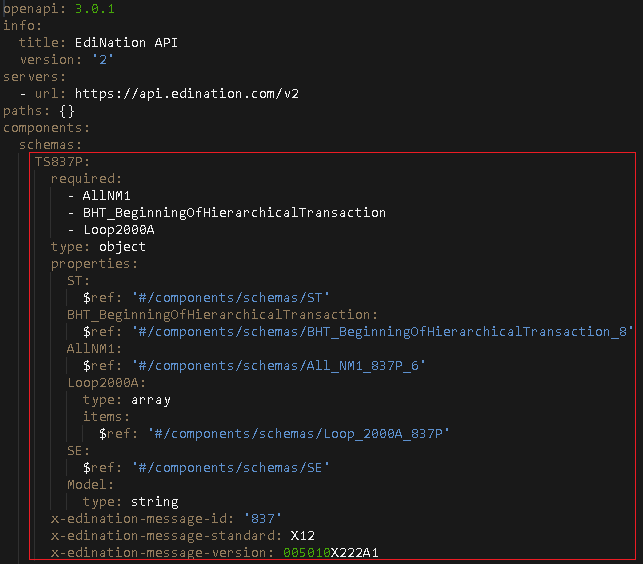Image resolution: width=643 pixels, height=564 pixels.
Task: Select the AllNM1 required list entry
Action: point(106,196)
